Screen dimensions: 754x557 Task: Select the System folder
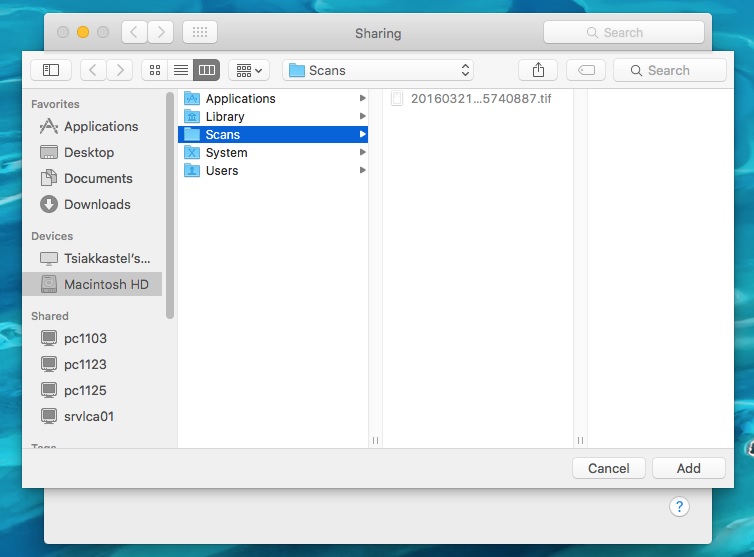tap(273, 152)
